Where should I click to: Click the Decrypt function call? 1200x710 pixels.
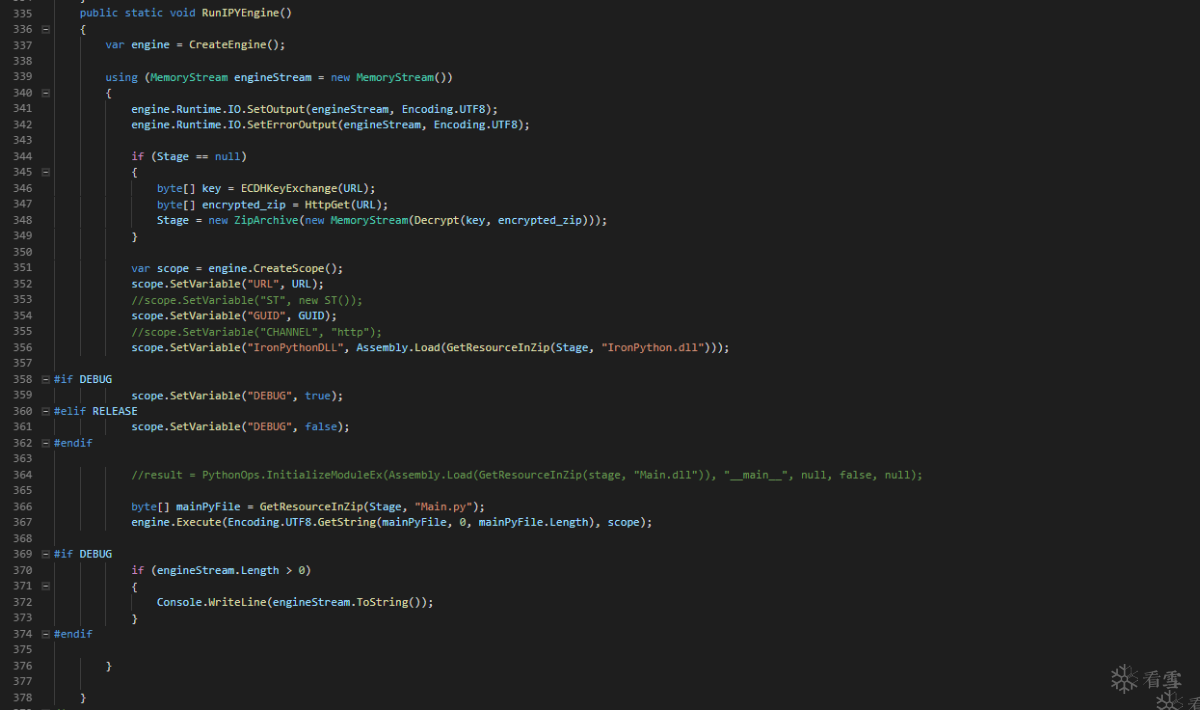click(436, 220)
